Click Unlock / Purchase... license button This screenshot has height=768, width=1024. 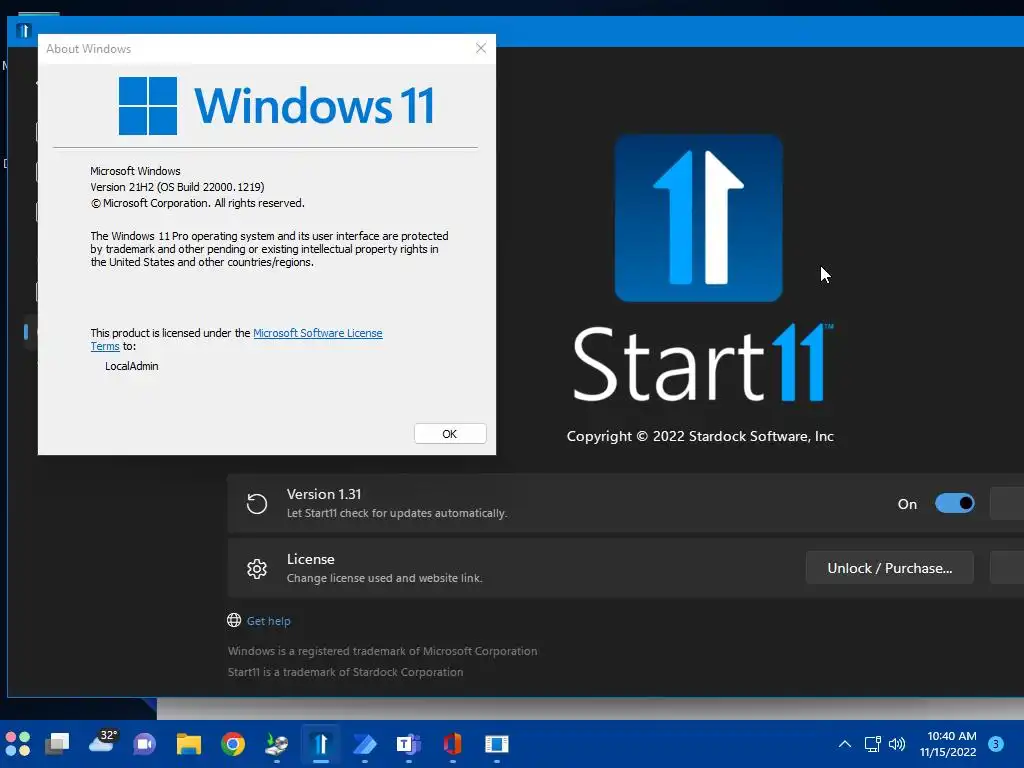(x=889, y=568)
